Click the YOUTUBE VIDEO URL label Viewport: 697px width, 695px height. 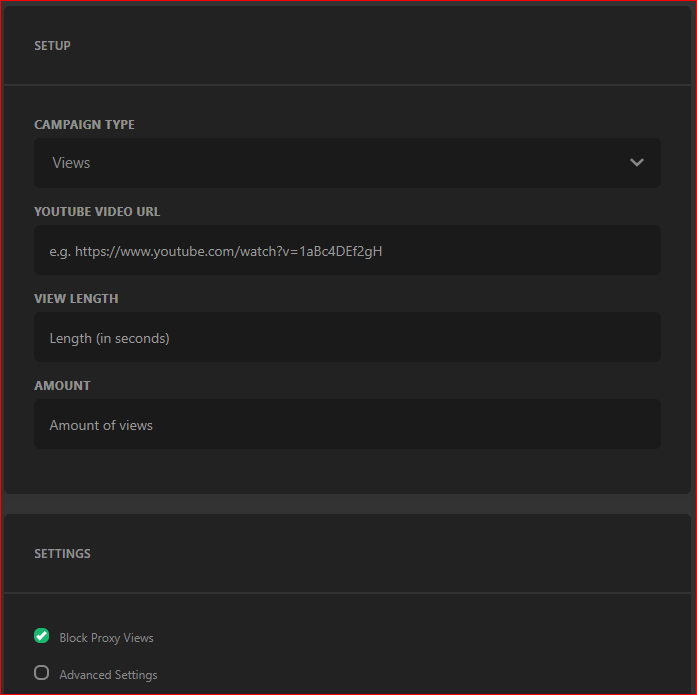(97, 212)
